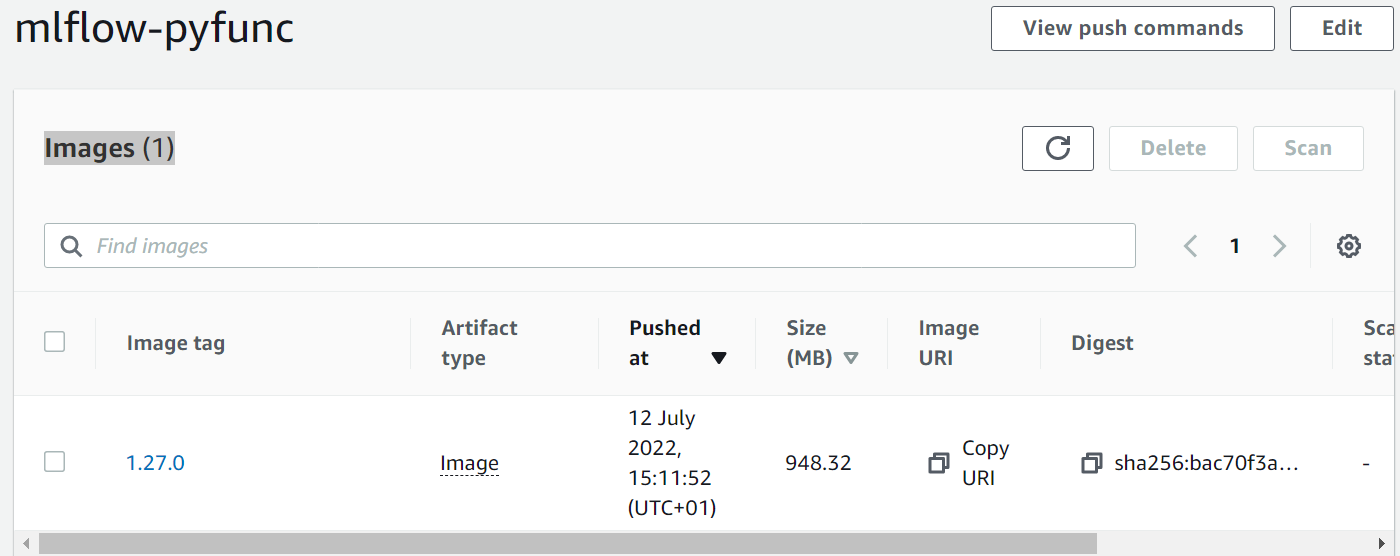The image size is (1400, 556).
Task: Click the search magnifier icon
Action: point(71,246)
